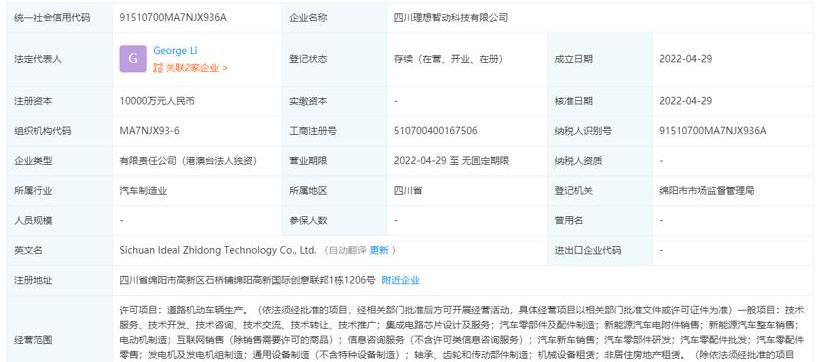
Task: Click the 自动翻译 note text
Action: point(347,250)
